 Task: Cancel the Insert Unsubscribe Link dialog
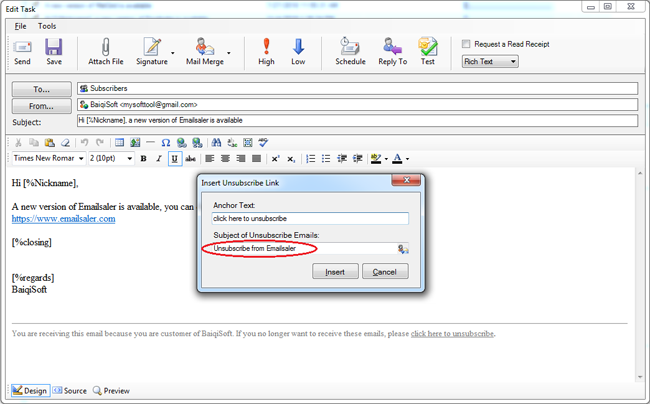pos(385,271)
